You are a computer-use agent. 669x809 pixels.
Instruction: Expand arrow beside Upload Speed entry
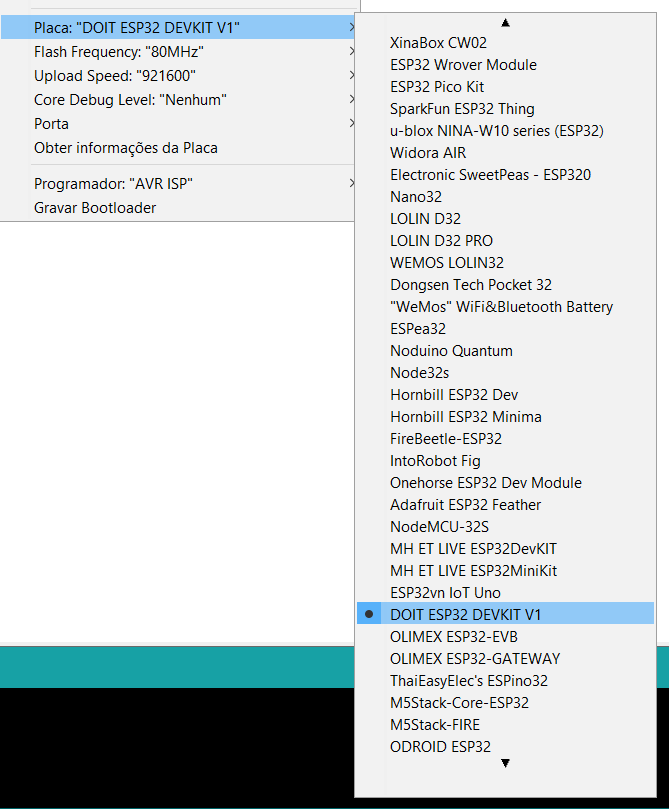(x=351, y=75)
